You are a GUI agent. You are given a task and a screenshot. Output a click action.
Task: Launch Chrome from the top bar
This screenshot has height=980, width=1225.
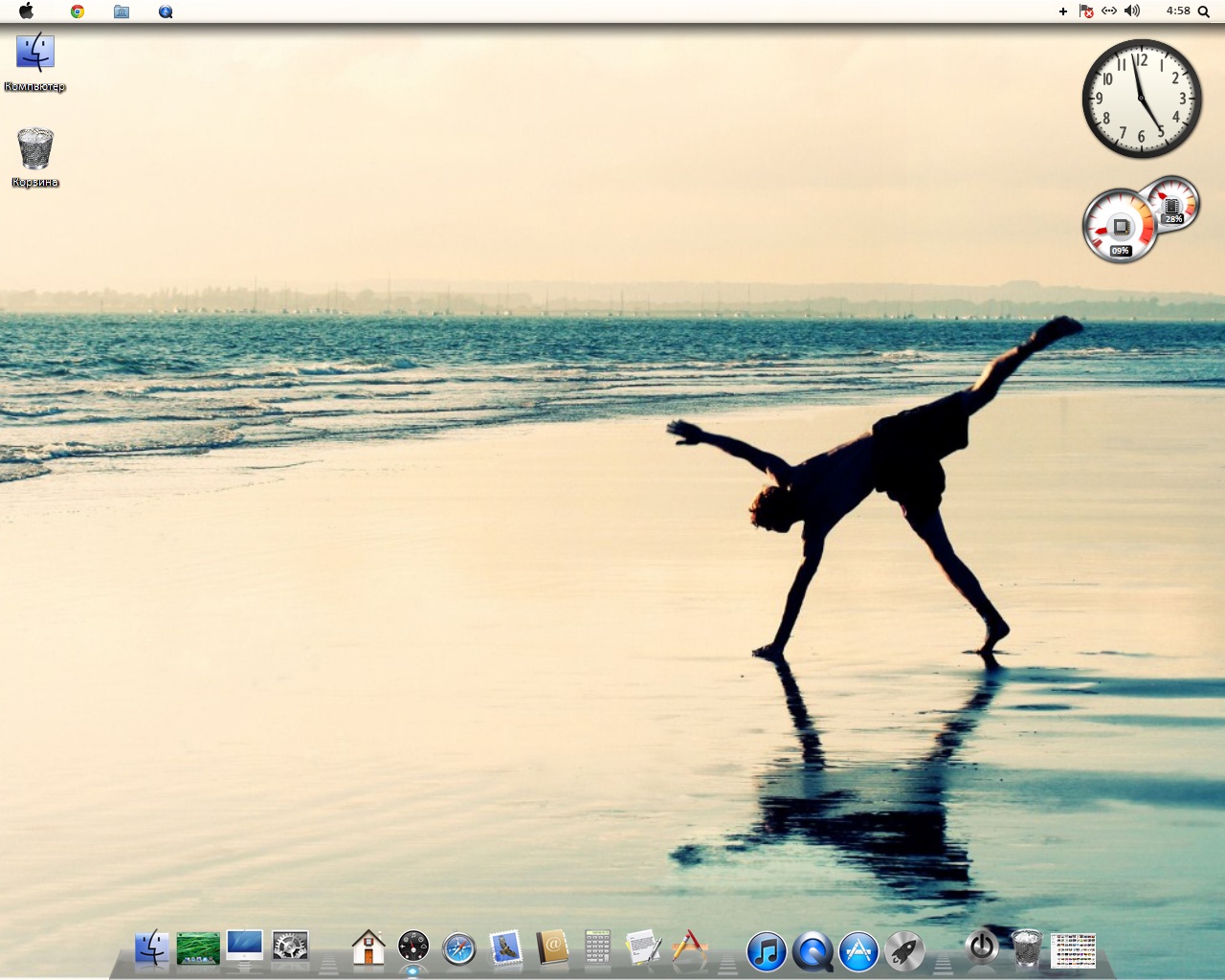[x=78, y=11]
